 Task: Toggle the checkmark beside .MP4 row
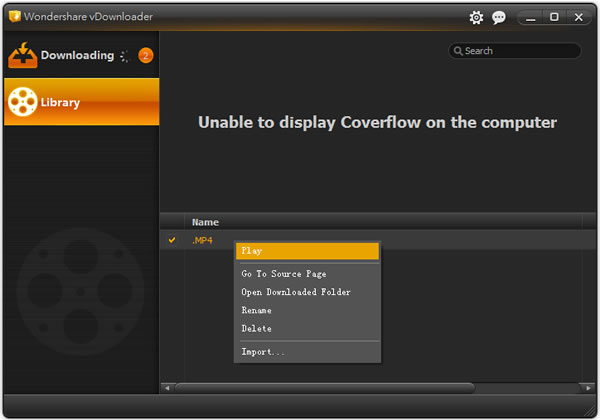(x=172, y=240)
